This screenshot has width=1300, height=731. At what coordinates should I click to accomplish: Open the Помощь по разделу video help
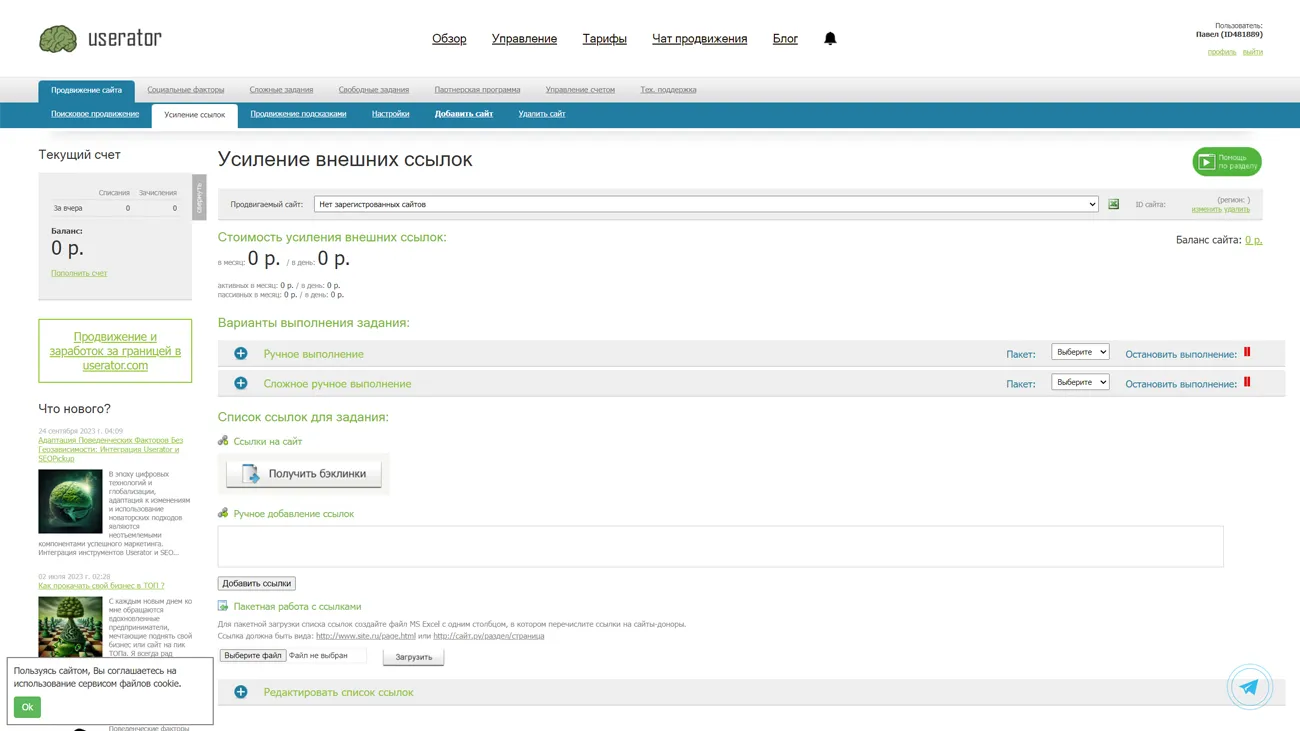[x=1226, y=162]
